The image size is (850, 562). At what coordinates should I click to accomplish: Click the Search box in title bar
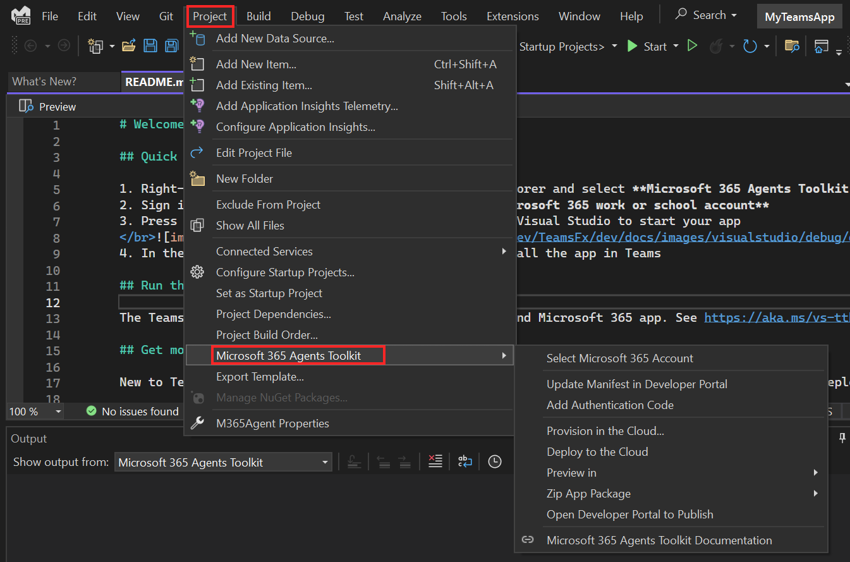[706, 16]
